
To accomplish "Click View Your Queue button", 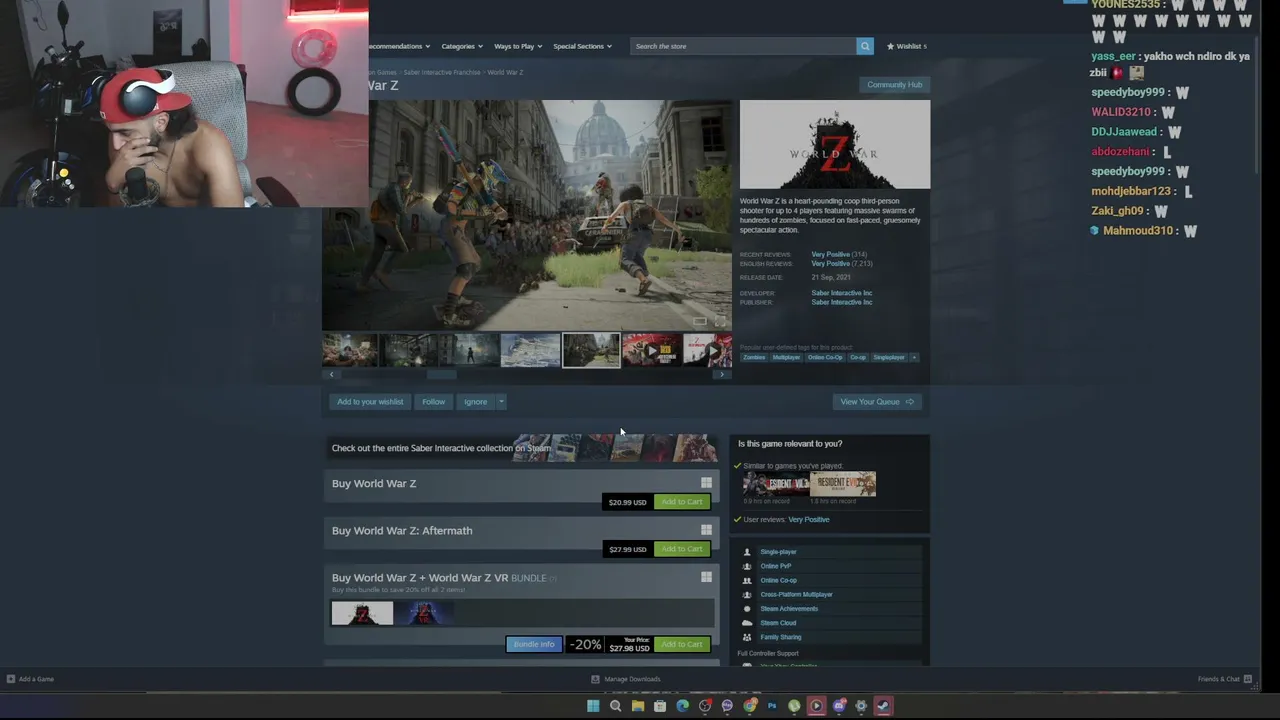I will [x=877, y=402].
